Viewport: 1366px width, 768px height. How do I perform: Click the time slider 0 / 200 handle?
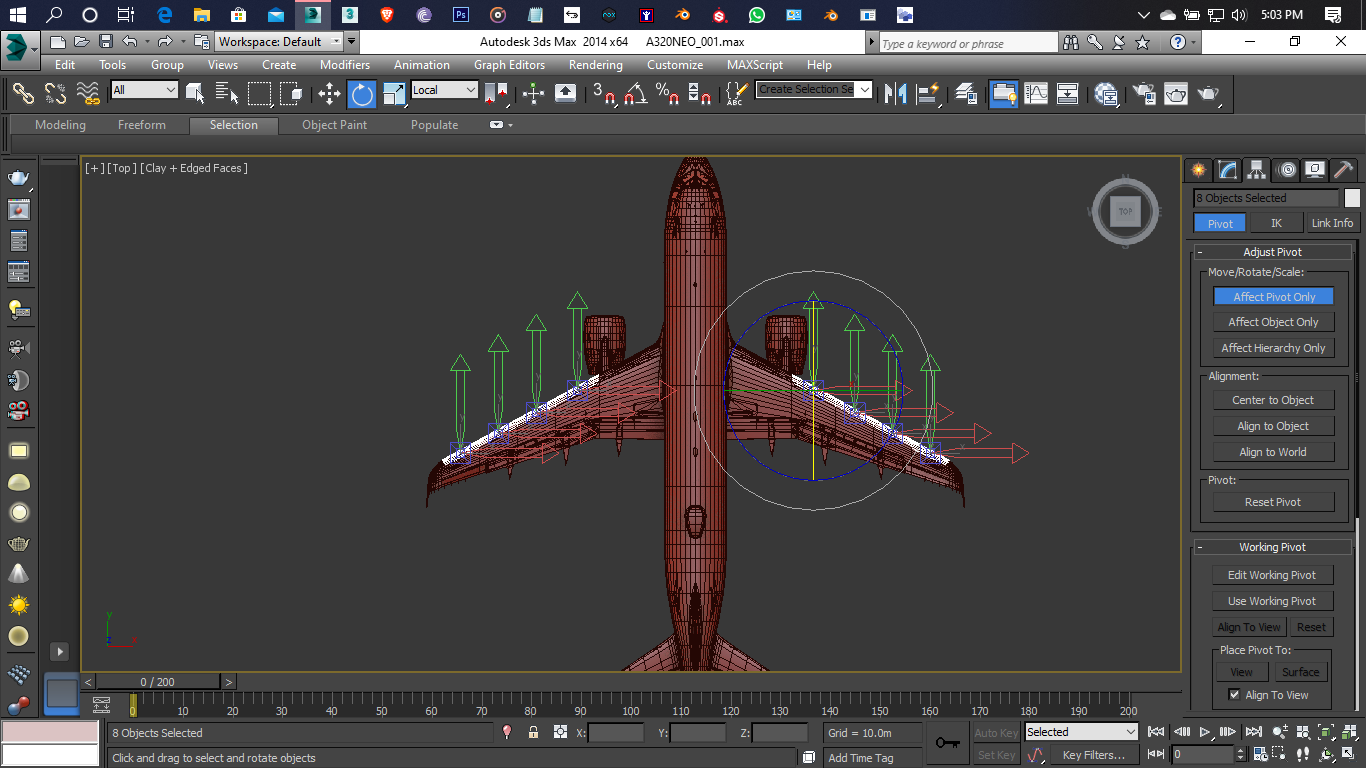coord(158,682)
